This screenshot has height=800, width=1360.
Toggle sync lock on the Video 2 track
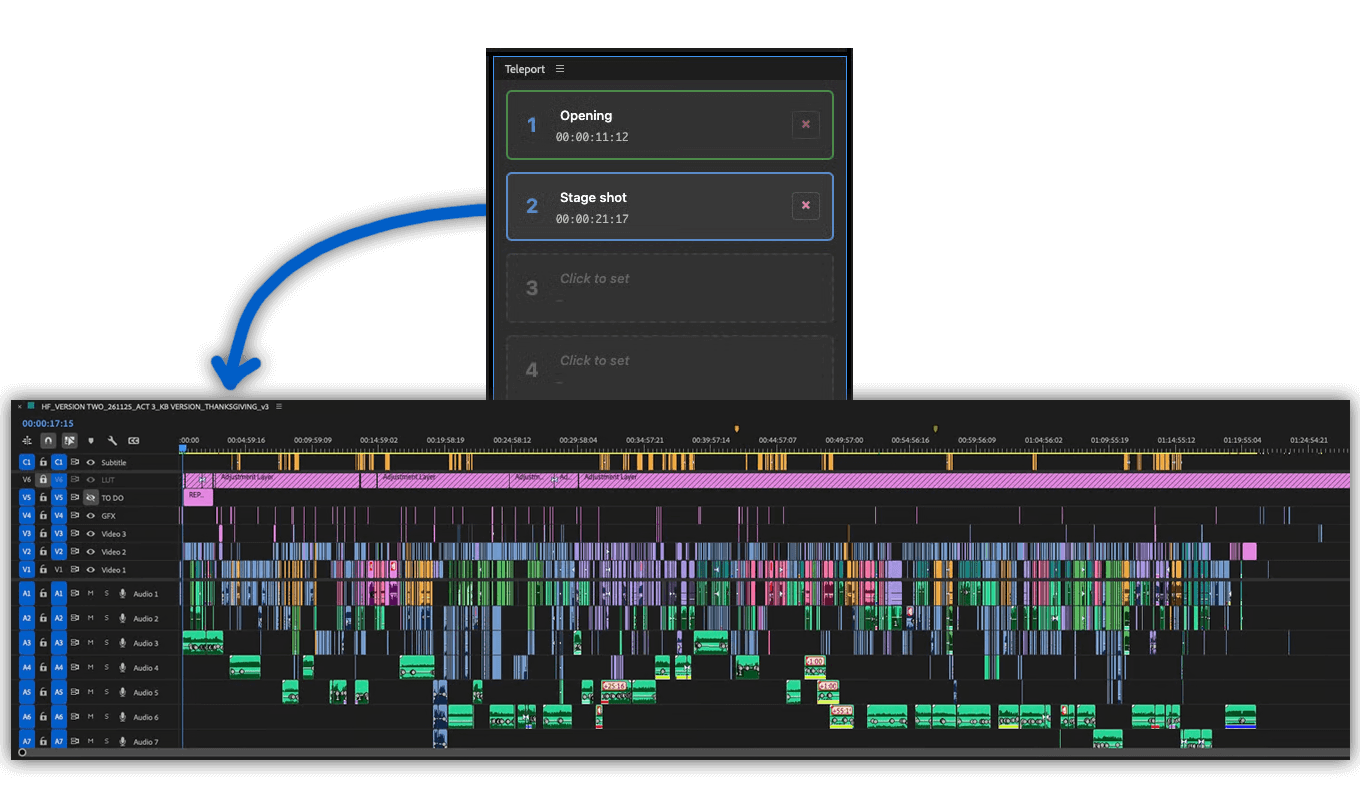75,552
